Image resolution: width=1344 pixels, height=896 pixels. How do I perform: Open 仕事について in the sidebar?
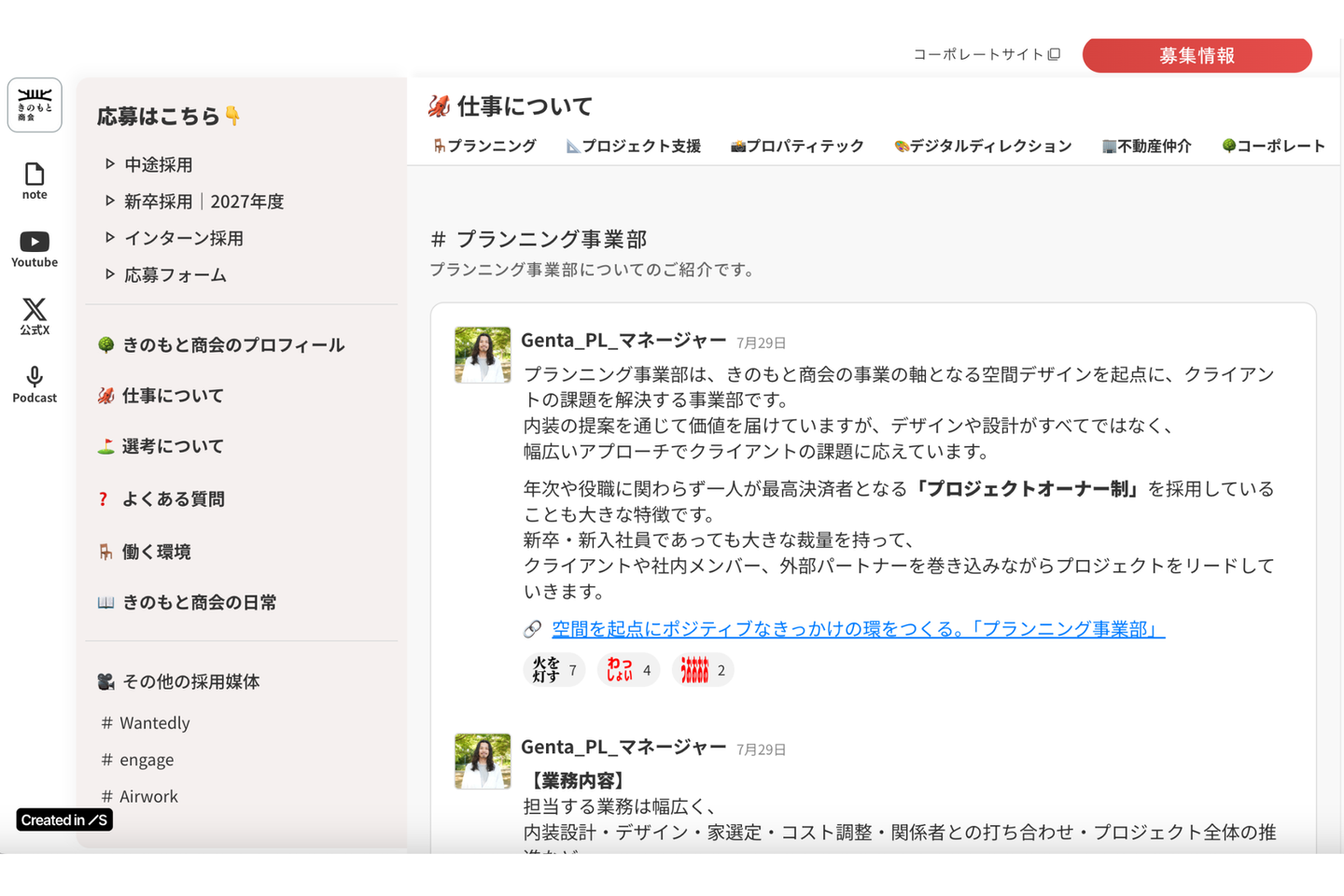pyautogui.click(x=173, y=396)
